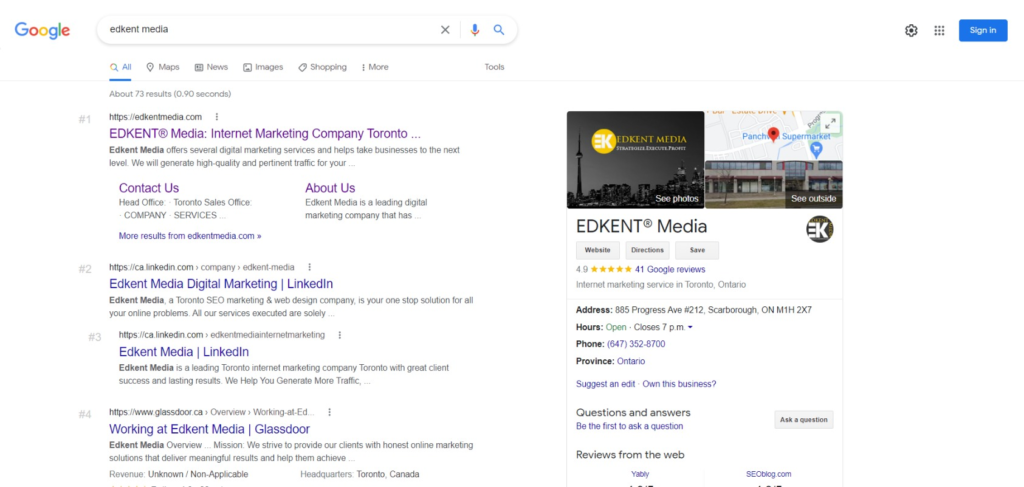
Task: Select the All tab
Action: (121, 67)
